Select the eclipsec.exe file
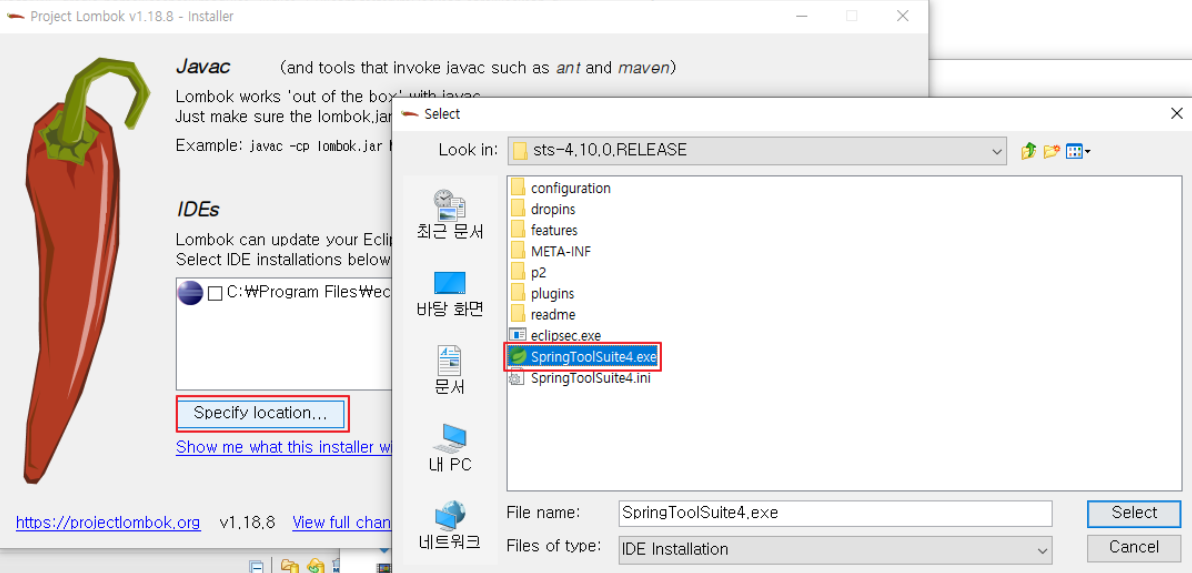The height and width of the screenshot is (573, 1192). tap(557, 335)
